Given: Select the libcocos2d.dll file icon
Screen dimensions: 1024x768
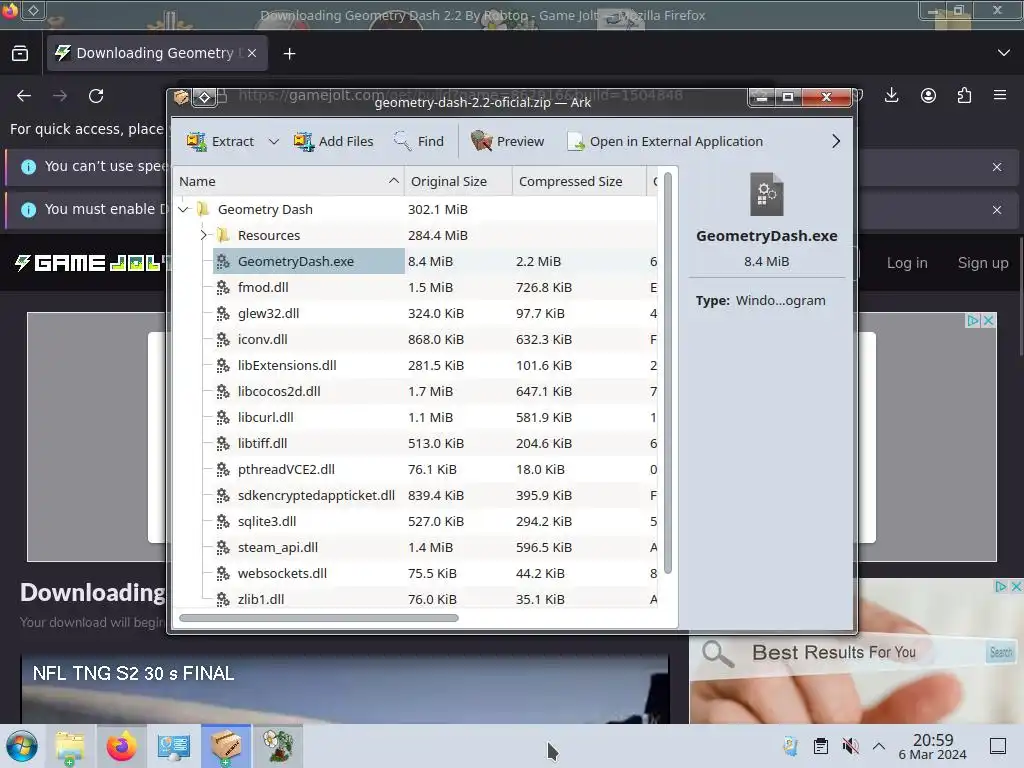Looking at the screenshot, I should pos(223,392).
